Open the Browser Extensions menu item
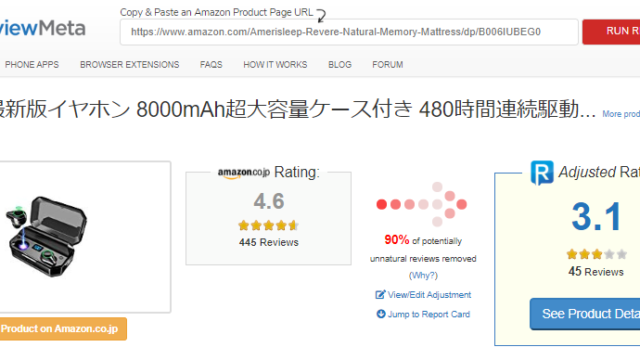Screen dimensions: 640x360 [x=129, y=64]
